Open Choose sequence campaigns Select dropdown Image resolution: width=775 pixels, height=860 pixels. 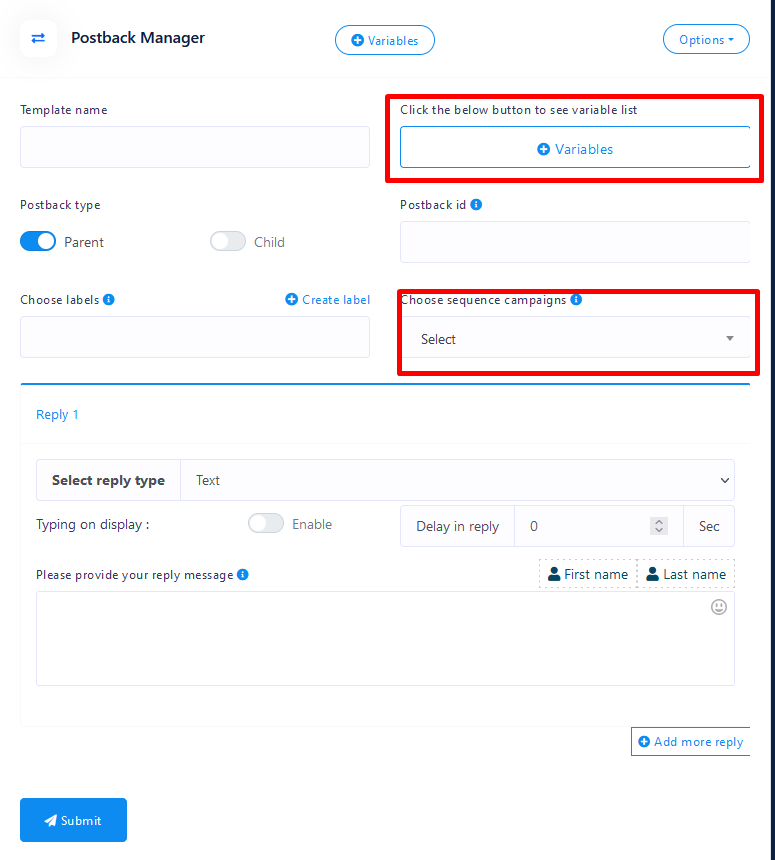[575, 339]
